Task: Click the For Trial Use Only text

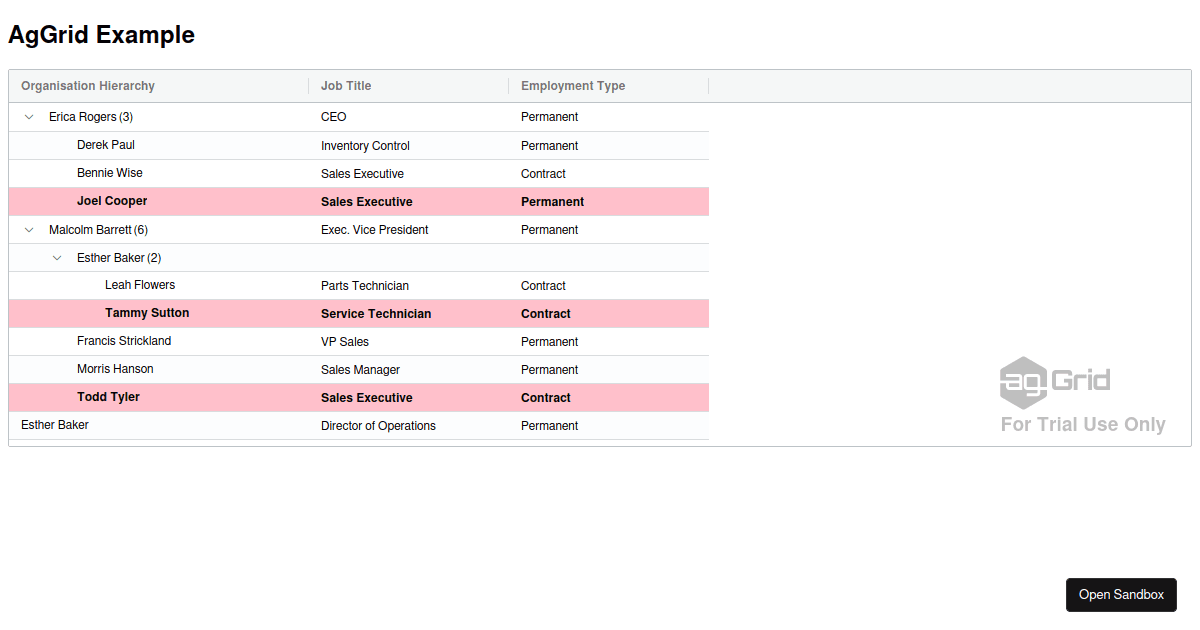Action: (x=1083, y=424)
